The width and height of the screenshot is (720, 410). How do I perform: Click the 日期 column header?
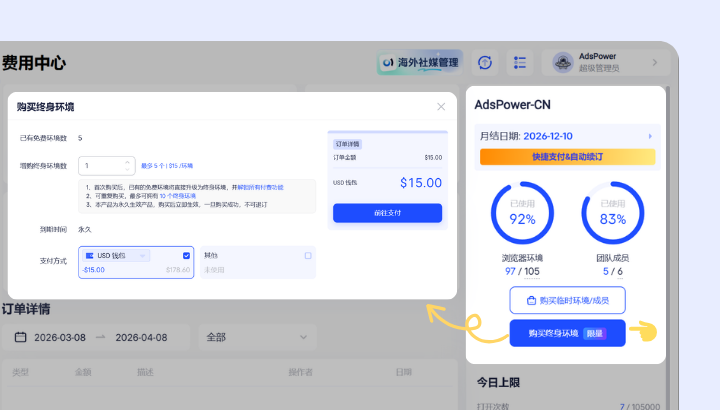pos(404,372)
